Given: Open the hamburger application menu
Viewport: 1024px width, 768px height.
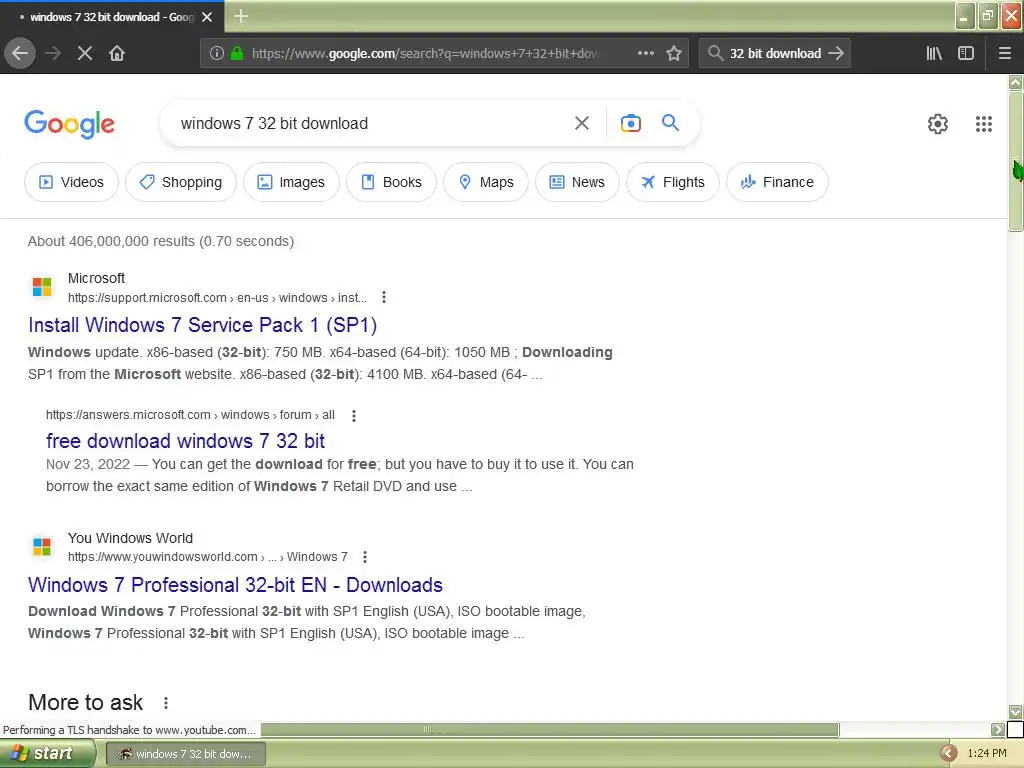Looking at the screenshot, I should pos(1005,53).
